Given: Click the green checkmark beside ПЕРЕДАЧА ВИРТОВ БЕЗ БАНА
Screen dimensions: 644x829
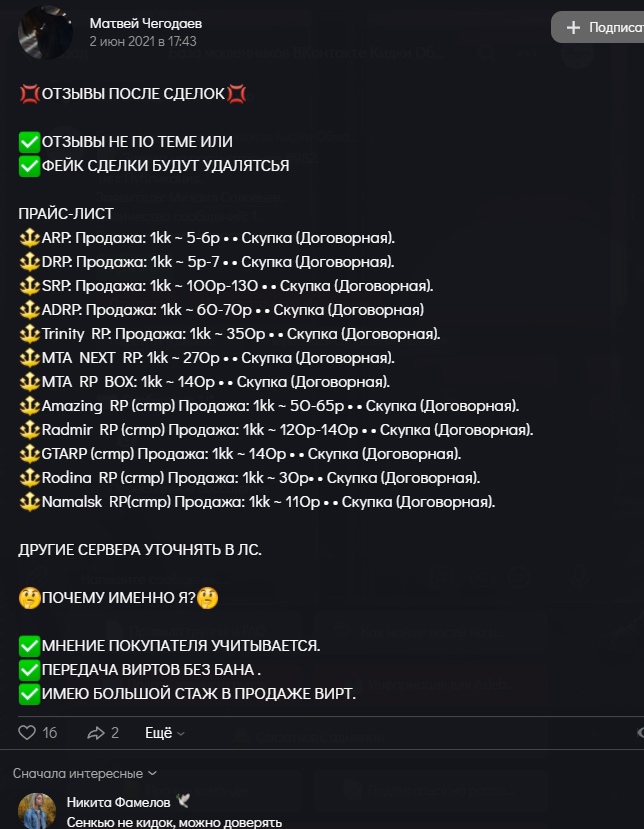Looking at the screenshot, I should [29, 669].
